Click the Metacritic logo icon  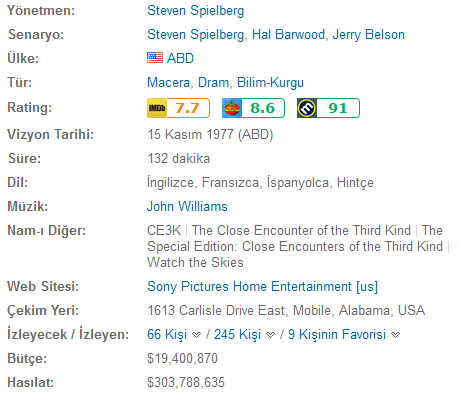point(307,108)
